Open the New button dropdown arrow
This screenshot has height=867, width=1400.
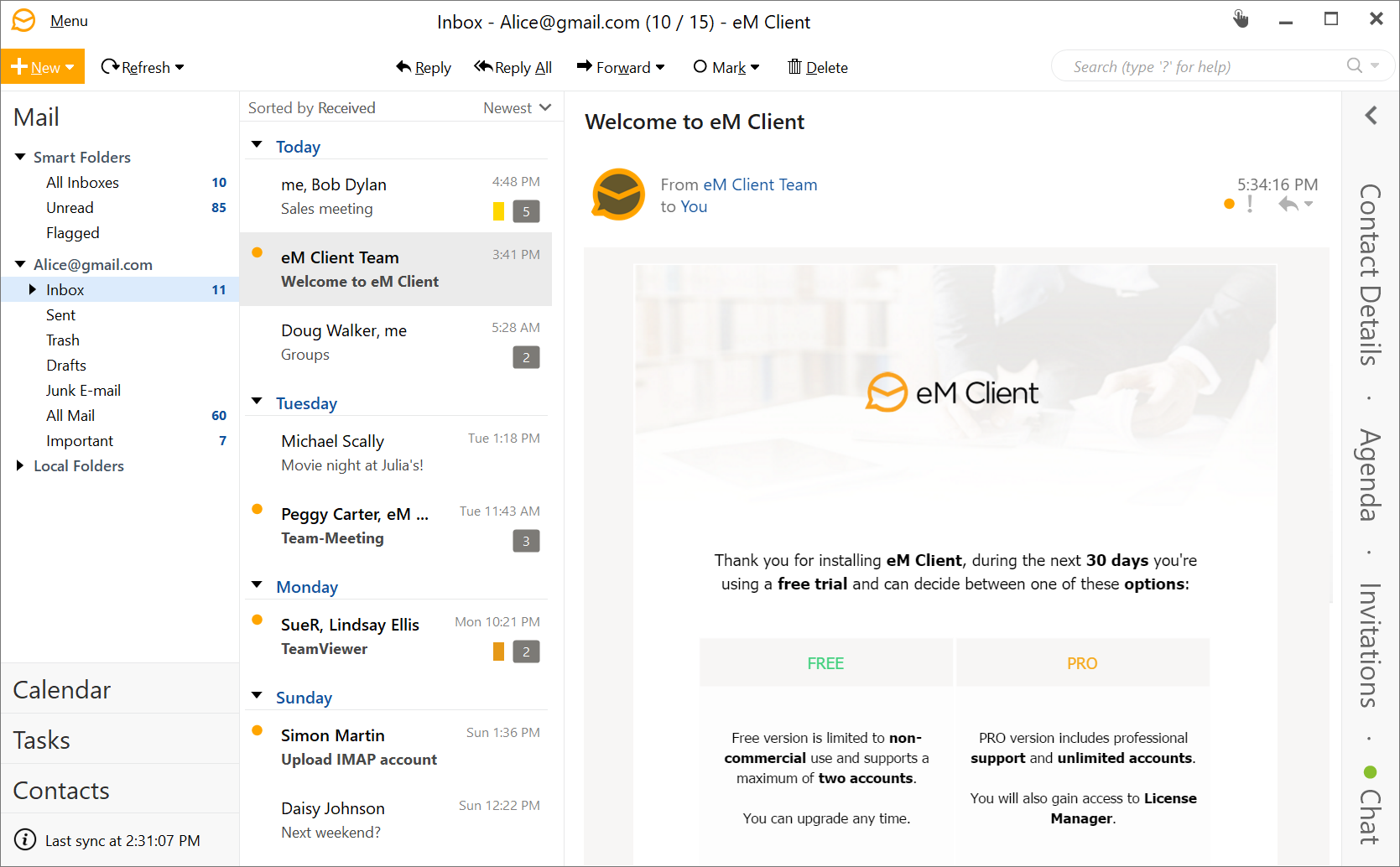[70, 67]
